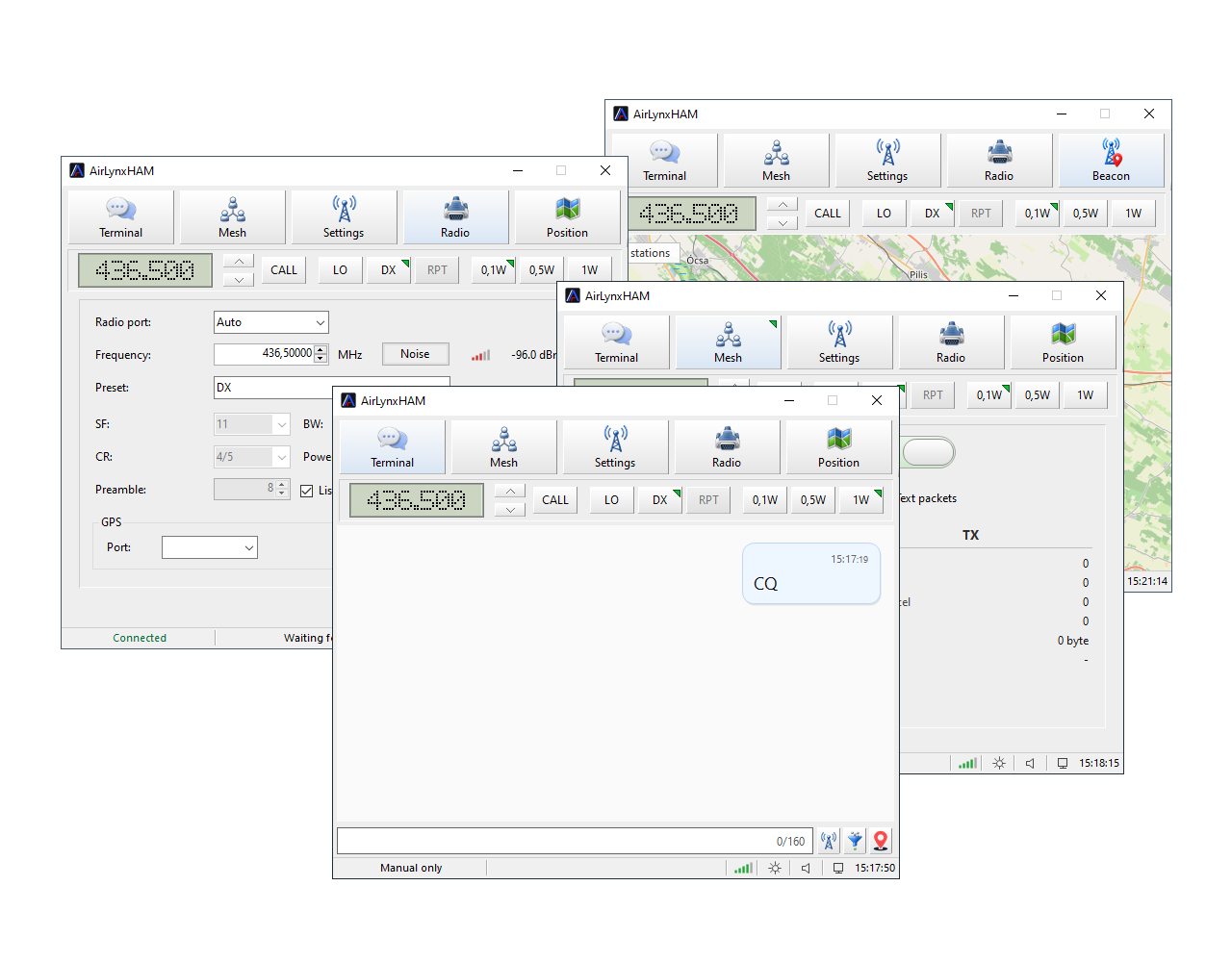The image size is (1232, 962).
Task: Switch to Mesh tab in the Radio settings window
Action: pyautogui.click(x=232, y=216)
